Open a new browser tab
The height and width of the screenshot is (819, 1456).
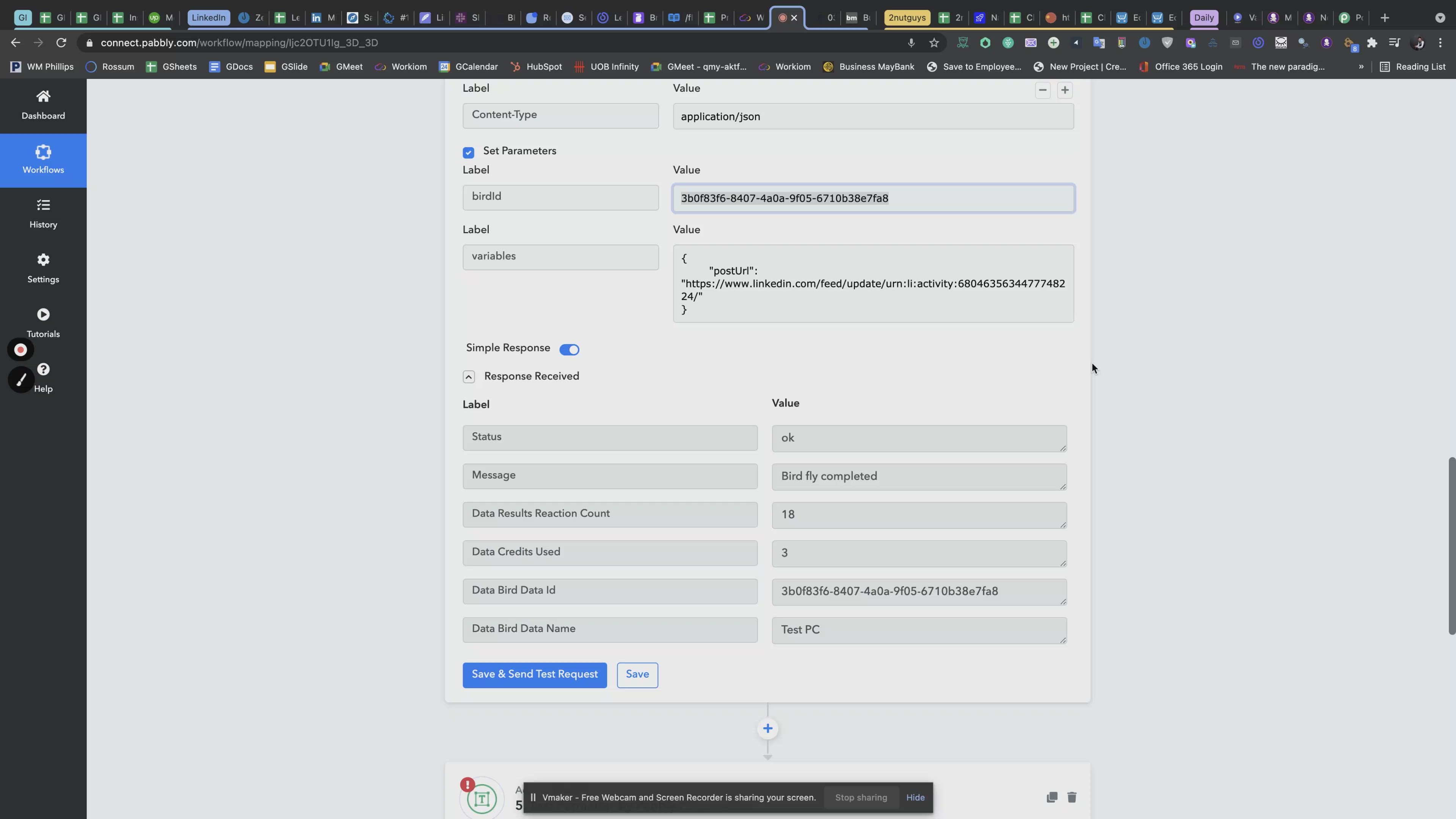(1385, 17)
